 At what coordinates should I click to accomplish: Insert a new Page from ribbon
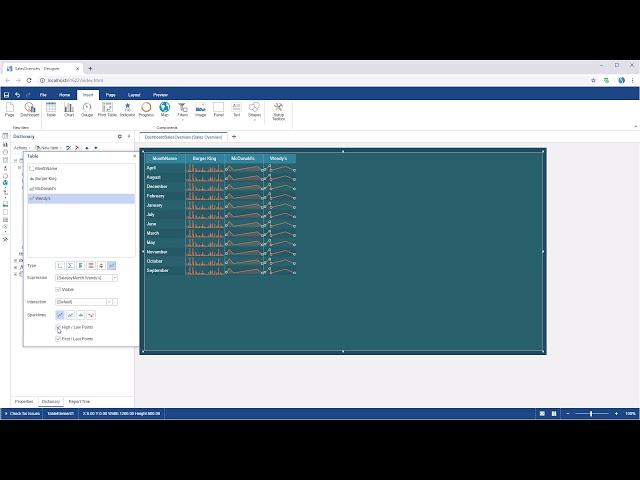coord(9,110)
